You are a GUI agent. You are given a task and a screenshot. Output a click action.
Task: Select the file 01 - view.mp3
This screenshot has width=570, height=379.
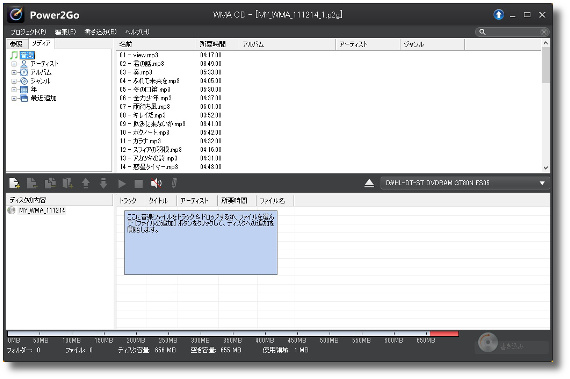(x=139, y=55)
